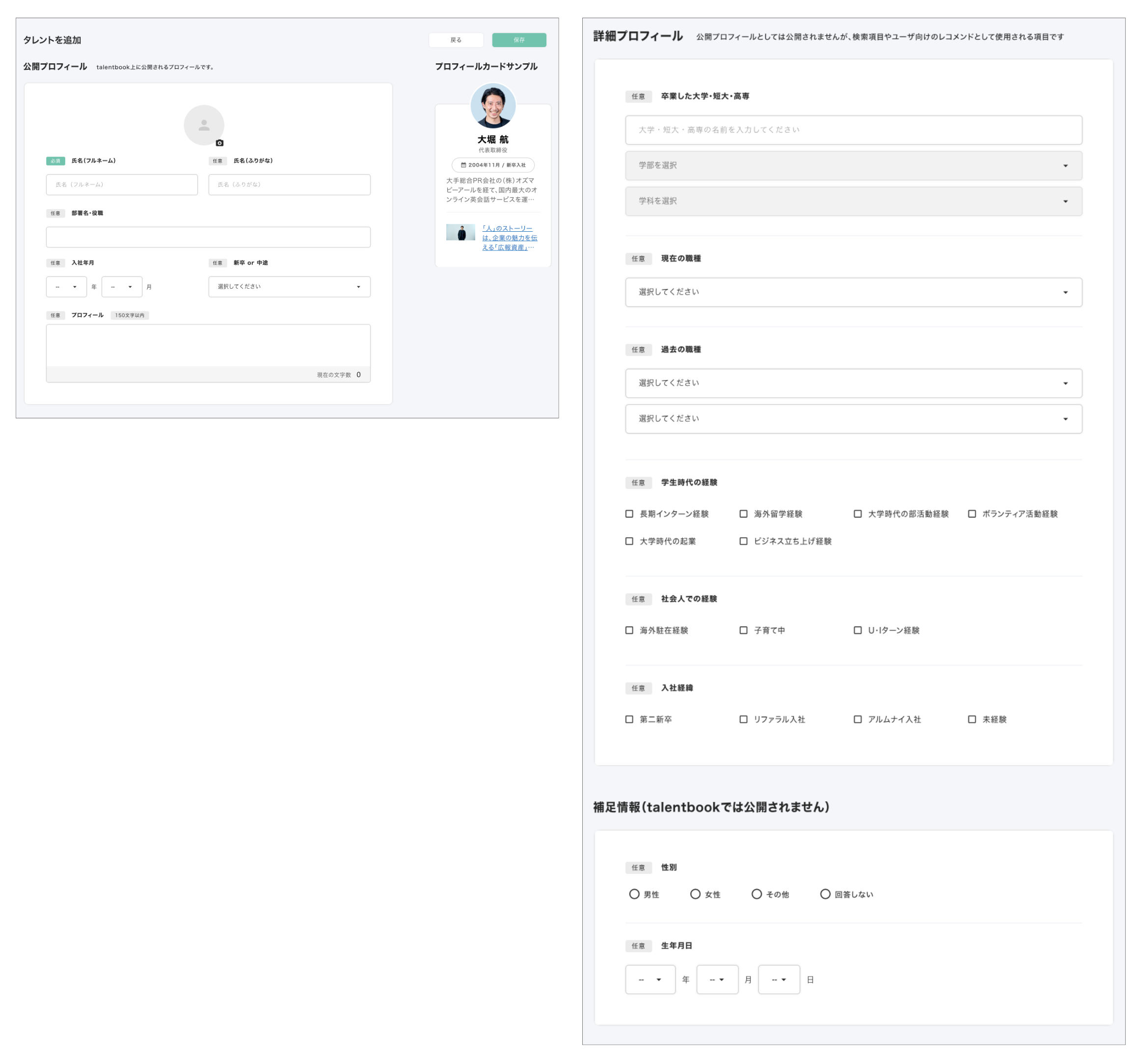Click the 戻る button

[x=456, y=40]
